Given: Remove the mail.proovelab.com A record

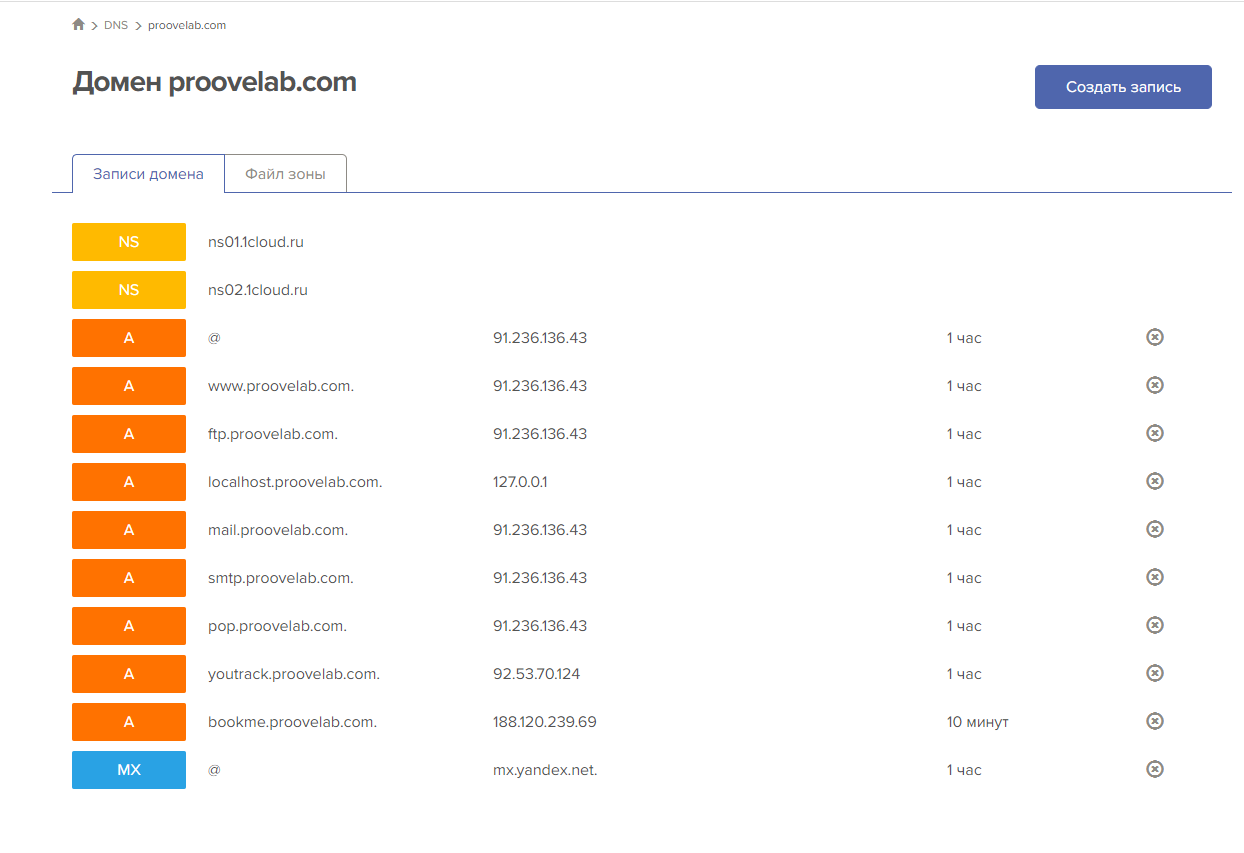Looking at the screenshot, I should [x=1154, y=529].
